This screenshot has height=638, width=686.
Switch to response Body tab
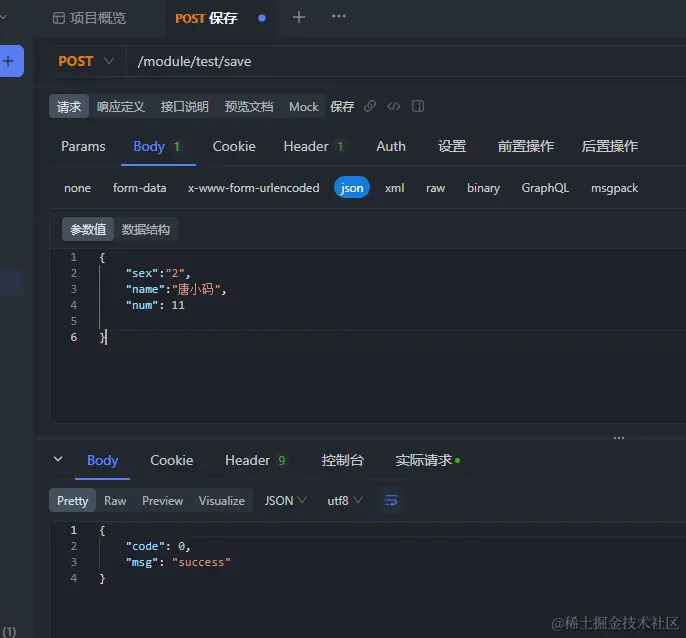[102, 460]
